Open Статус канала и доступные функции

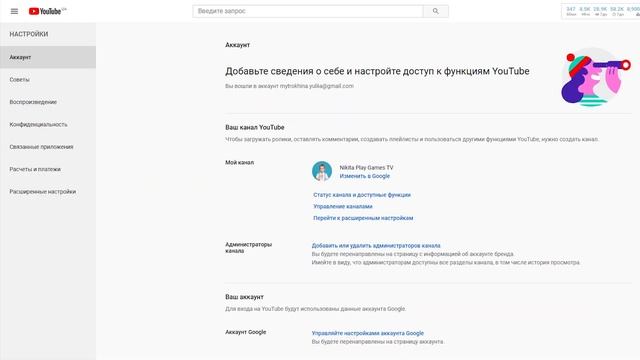(362, 195)
